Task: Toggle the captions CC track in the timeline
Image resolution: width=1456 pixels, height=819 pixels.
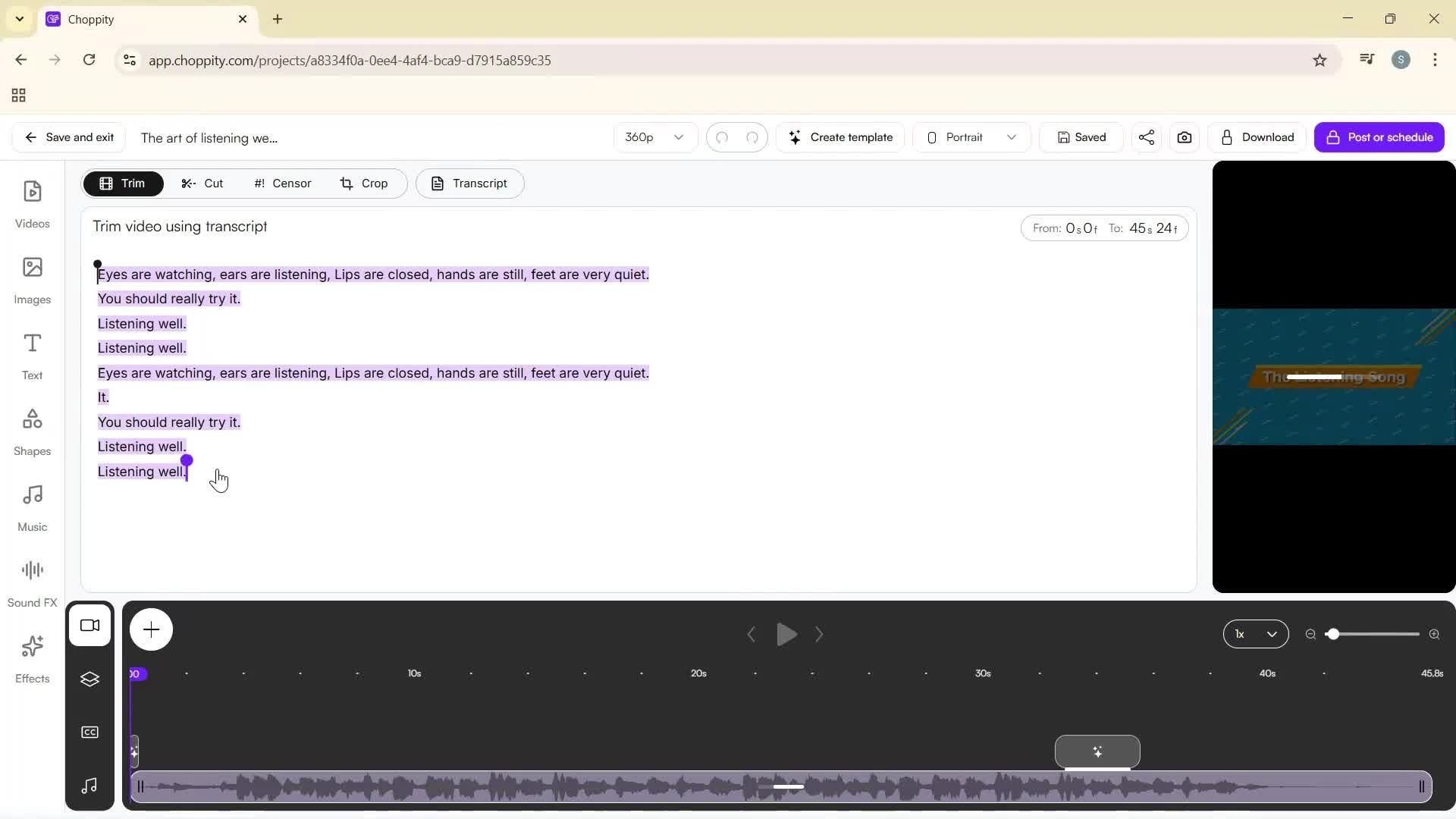Action: coord(89,732)
